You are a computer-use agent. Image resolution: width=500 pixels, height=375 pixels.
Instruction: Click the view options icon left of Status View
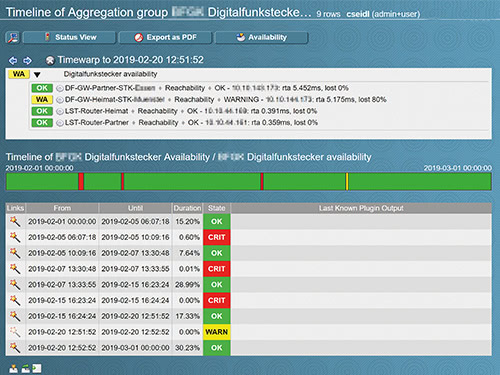(13, 37)
